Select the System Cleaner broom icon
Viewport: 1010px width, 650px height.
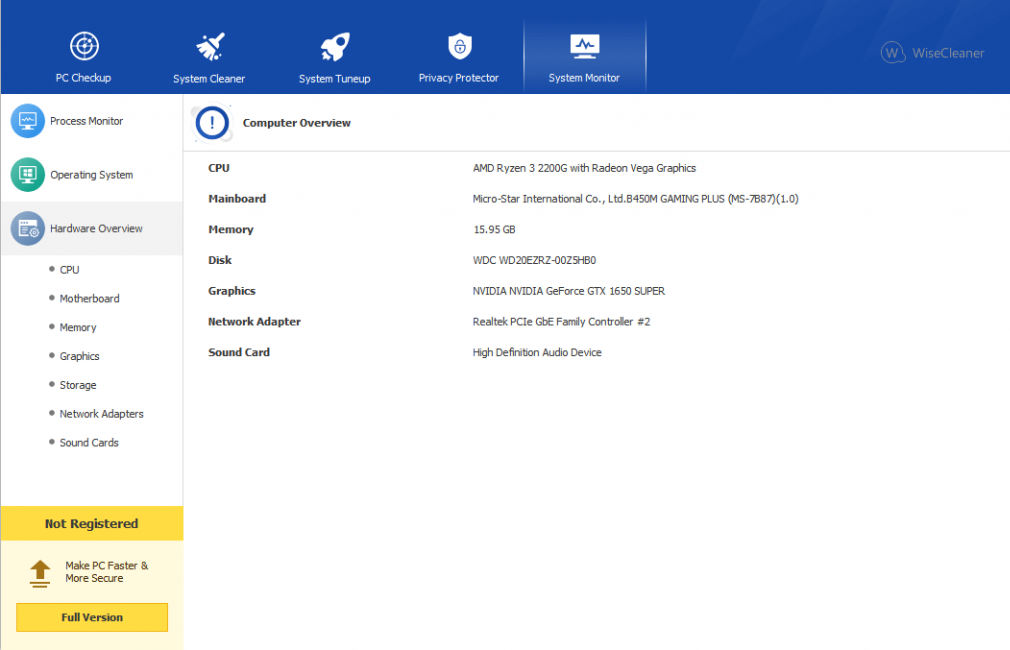210,46
